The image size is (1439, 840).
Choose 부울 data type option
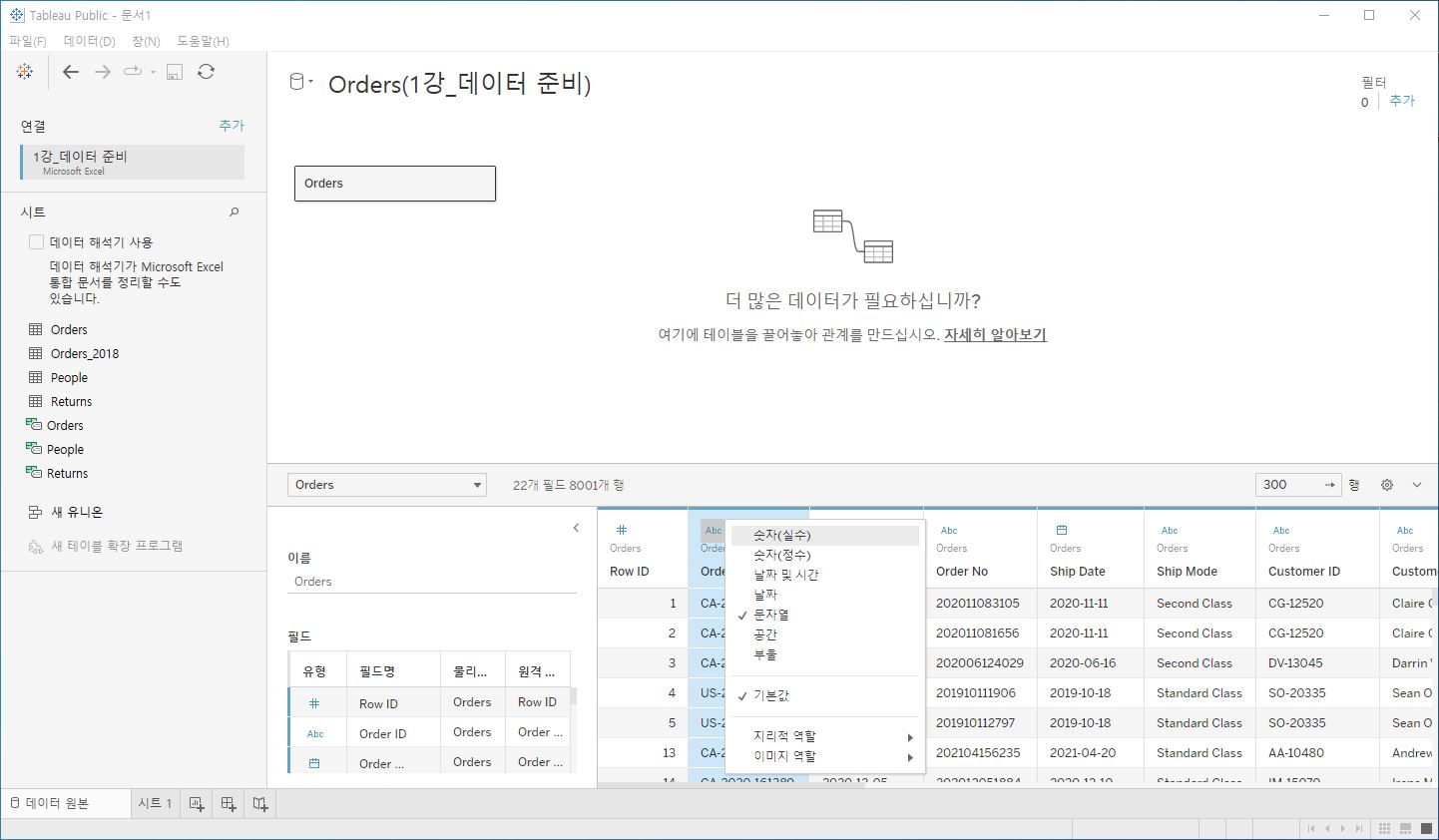point(824,654)
